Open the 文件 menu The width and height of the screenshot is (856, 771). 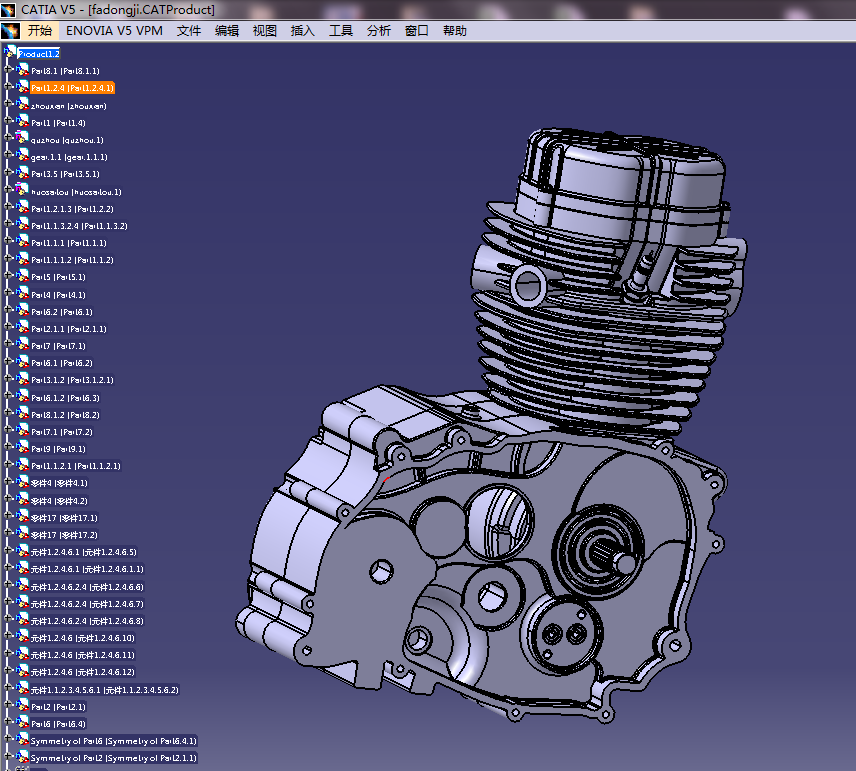189,31
